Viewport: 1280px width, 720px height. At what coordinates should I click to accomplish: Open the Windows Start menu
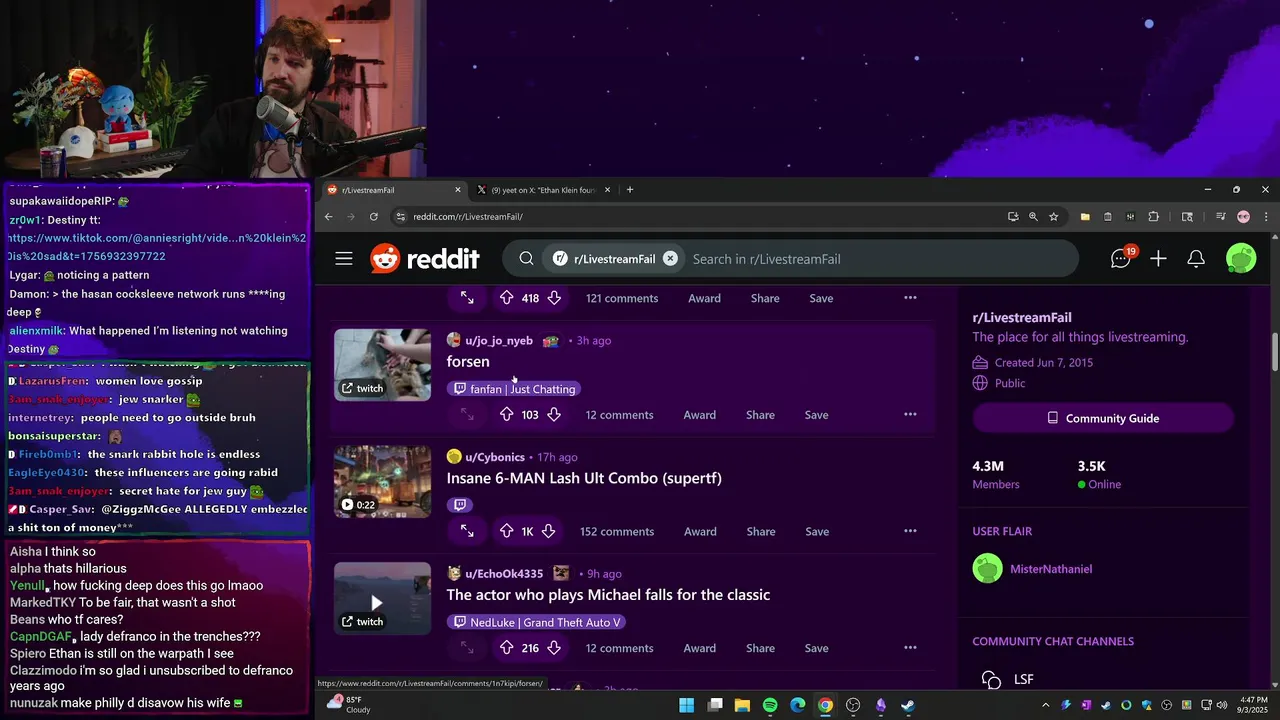coord(687,705)
